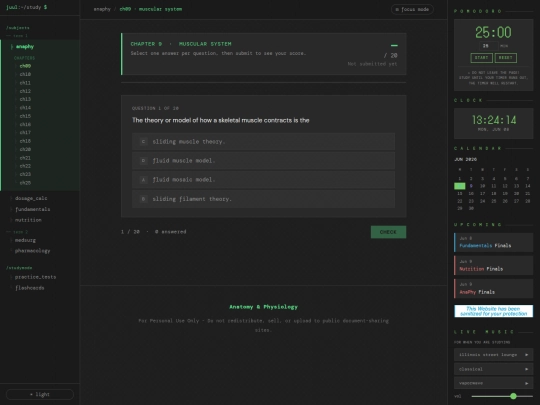The width and height of the screenshot is (540, 405).
Task: Switch to light theme
Action: [x=40, y=394]
